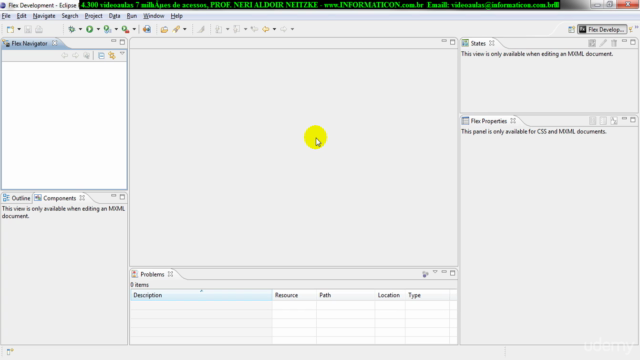Switch to the Outline tab
The width and height of the screenshot is (640, 360).
17,198
